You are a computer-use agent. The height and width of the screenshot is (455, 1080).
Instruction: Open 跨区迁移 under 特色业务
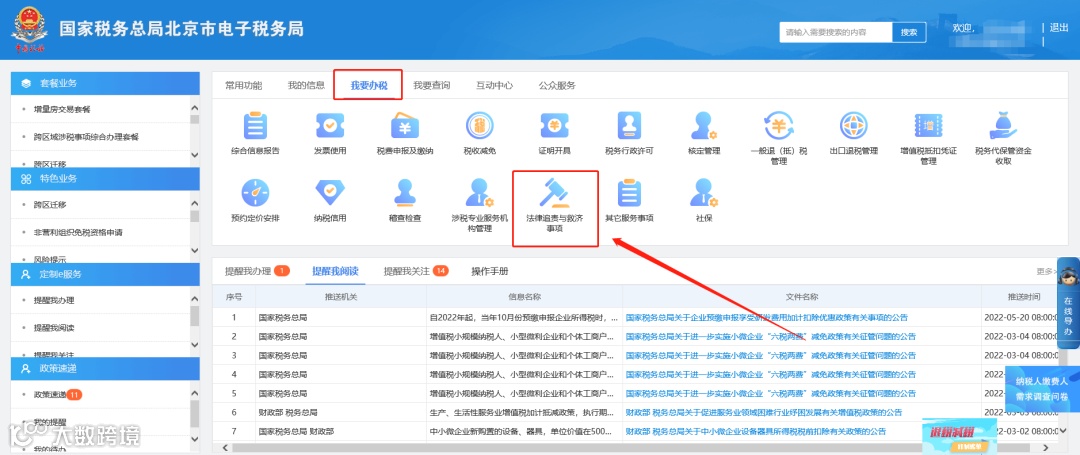(50, 205)
